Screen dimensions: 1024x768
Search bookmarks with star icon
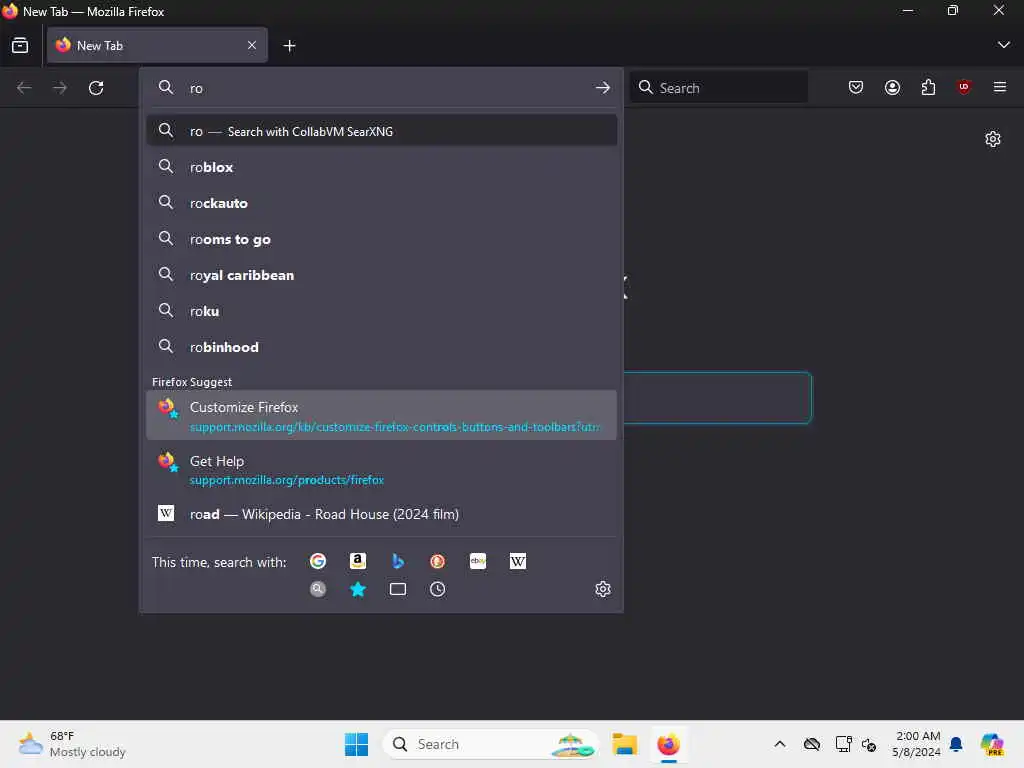click(358, 589)
